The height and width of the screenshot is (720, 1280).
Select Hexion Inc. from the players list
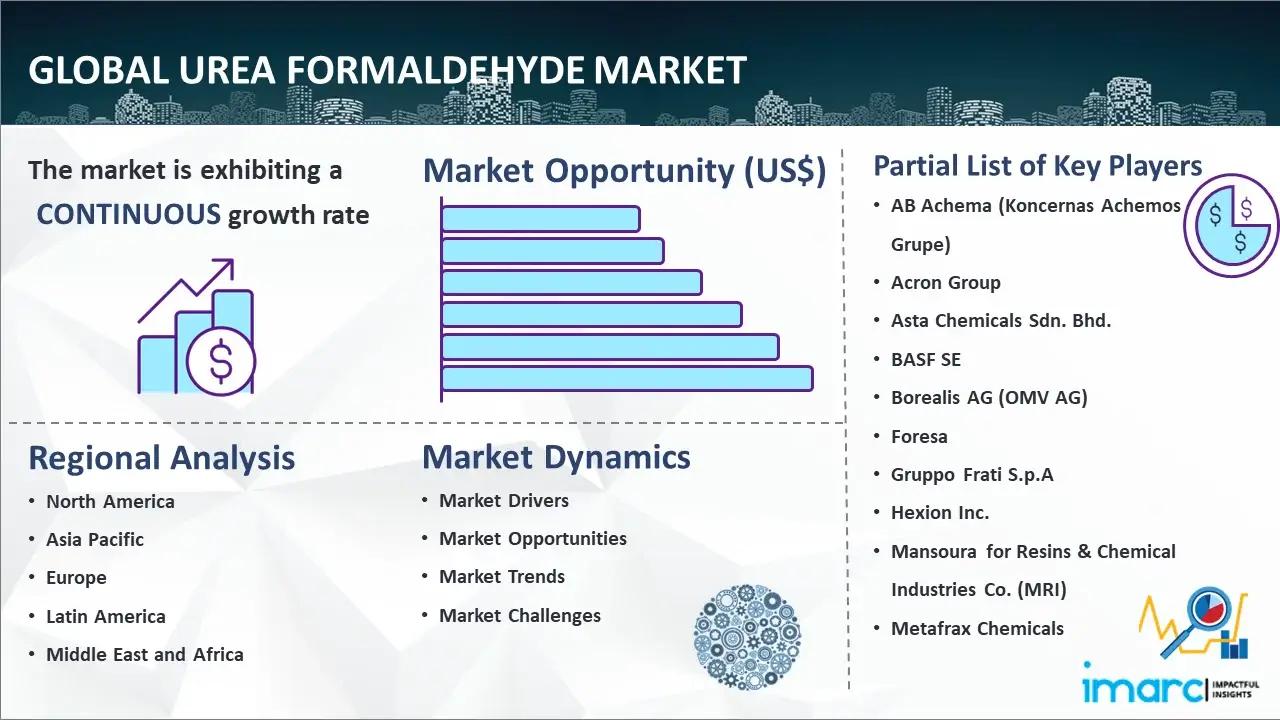pyautogui.click(x=940, y=513)
